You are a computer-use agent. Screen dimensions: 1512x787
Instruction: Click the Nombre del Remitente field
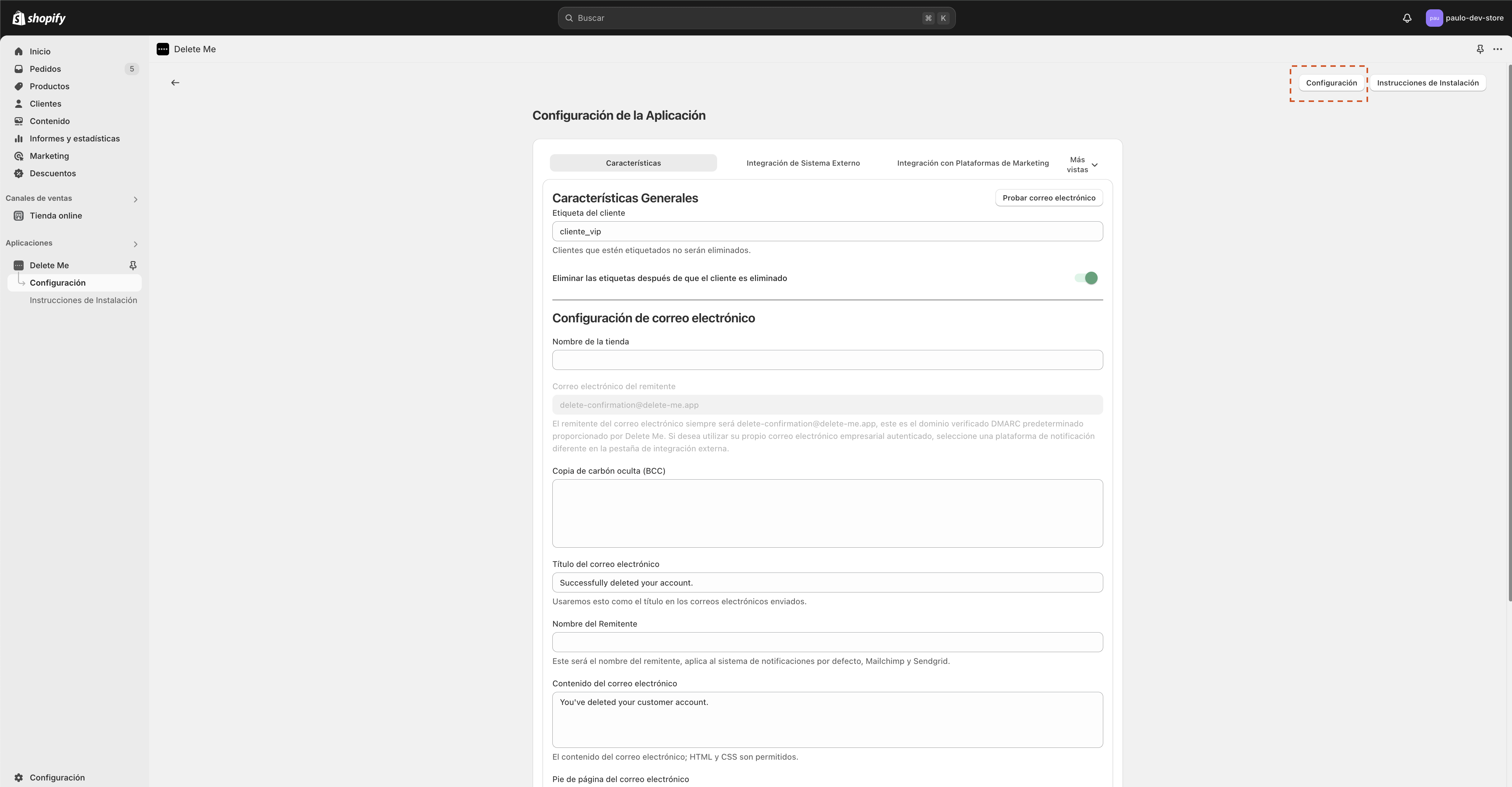[x=827, y=642]
